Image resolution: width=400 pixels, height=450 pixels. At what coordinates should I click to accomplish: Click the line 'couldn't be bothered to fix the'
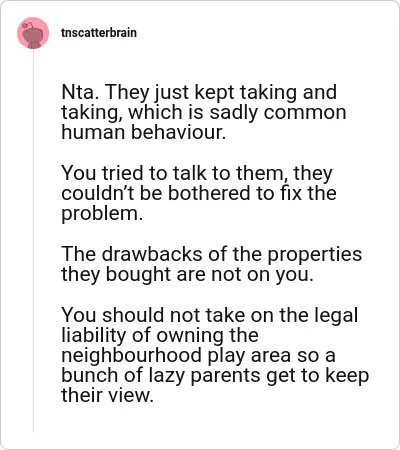click(199, 193)
